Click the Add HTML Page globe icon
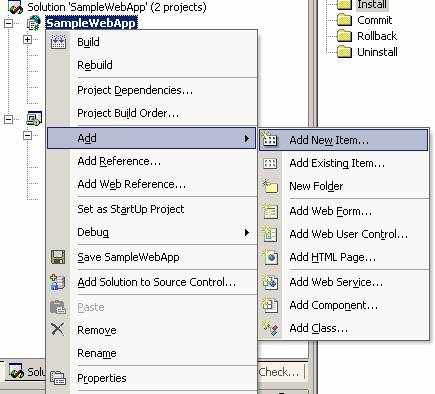435x394 pixels. point(270,257)
